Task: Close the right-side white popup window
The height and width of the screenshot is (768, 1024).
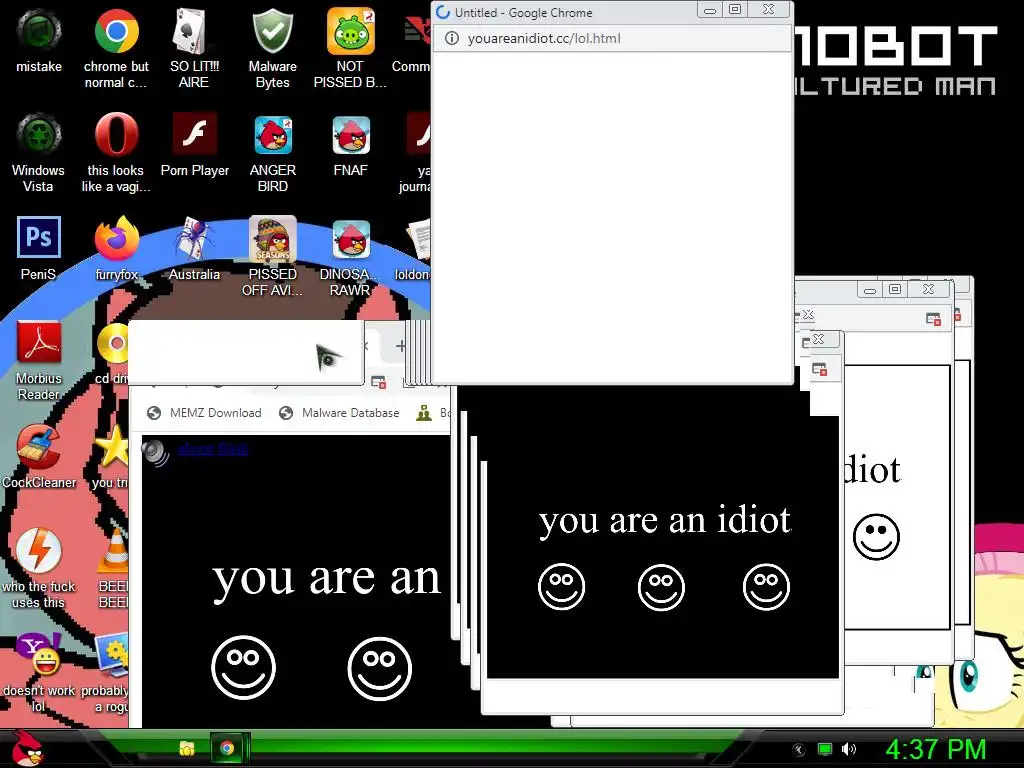Action: (x=928, y=289)
